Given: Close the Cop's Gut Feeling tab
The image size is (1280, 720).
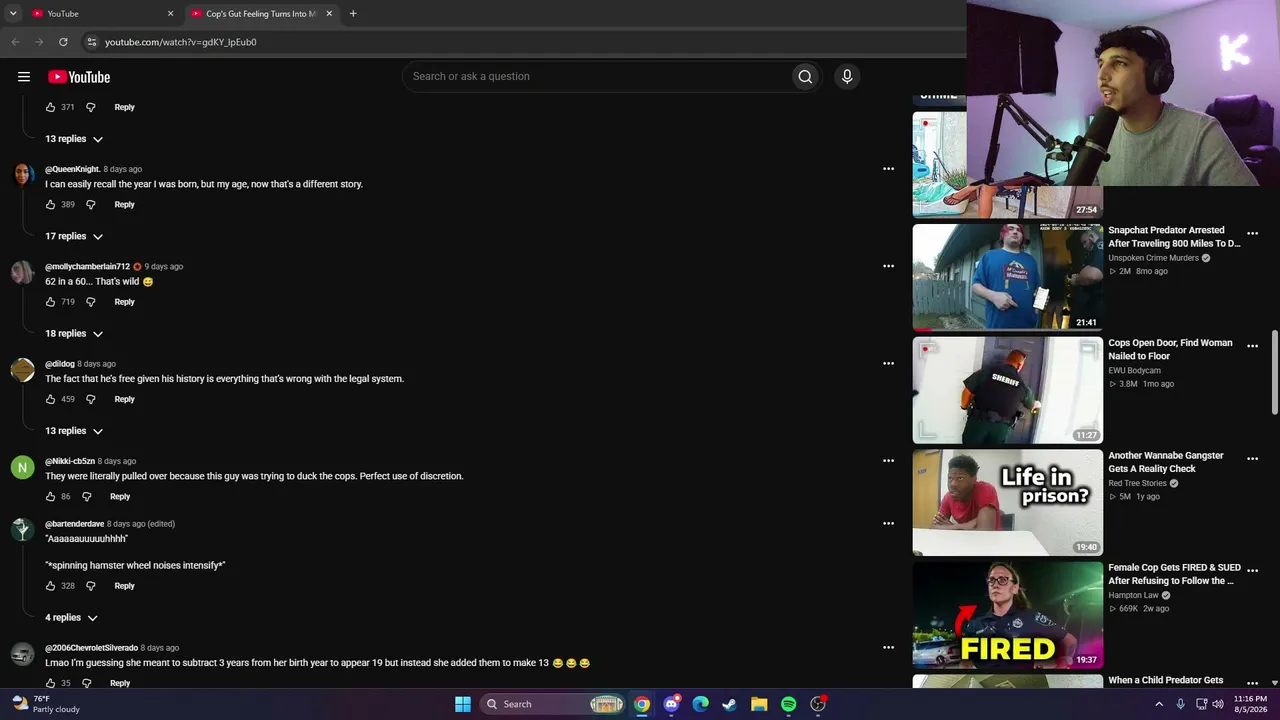Looking at the screenshot, I should (x=329, y=14).
